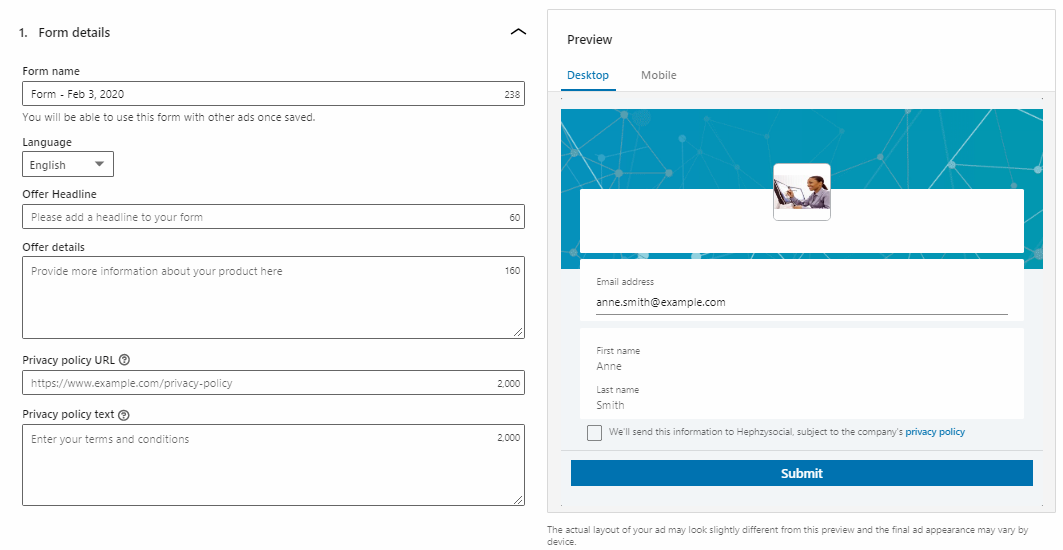Click the Privacy policy URL field

pos(273,383)
